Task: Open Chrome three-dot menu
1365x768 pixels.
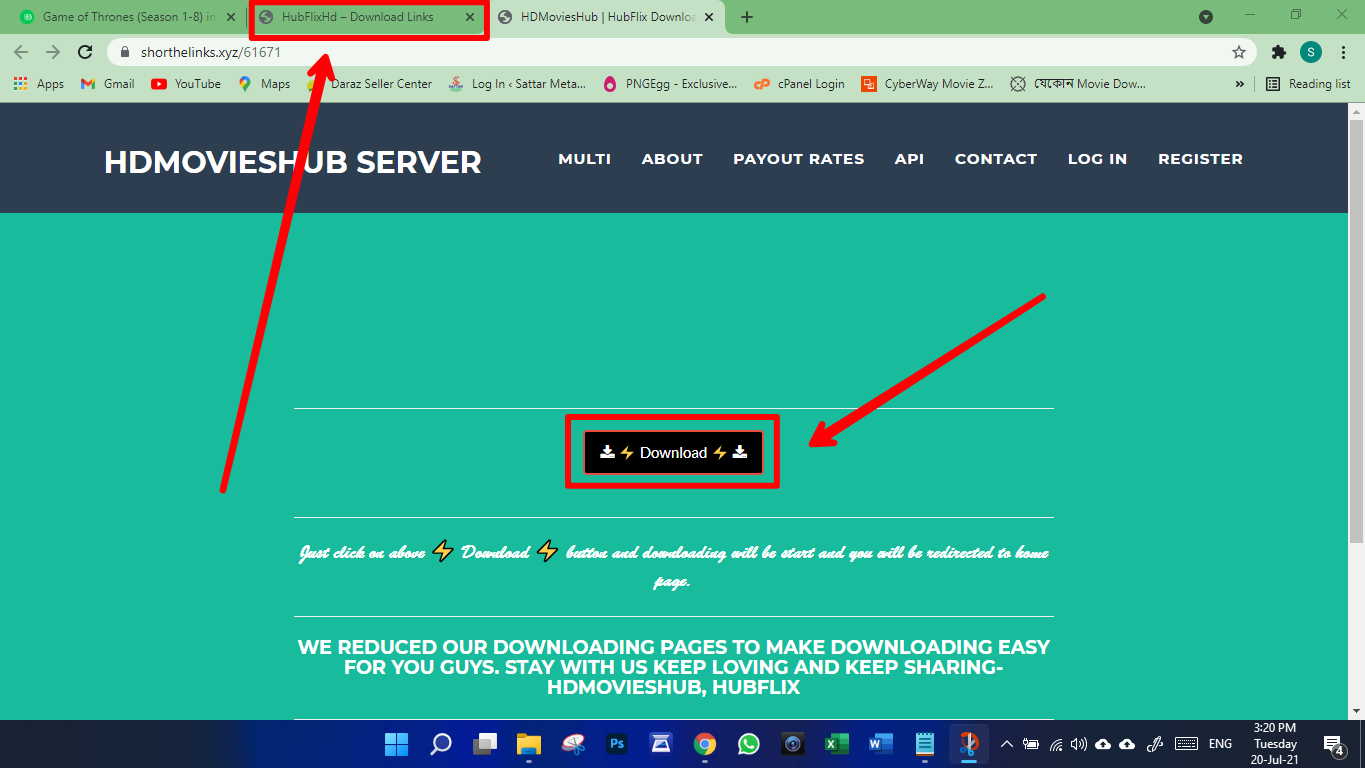Action: (1342, 52)
